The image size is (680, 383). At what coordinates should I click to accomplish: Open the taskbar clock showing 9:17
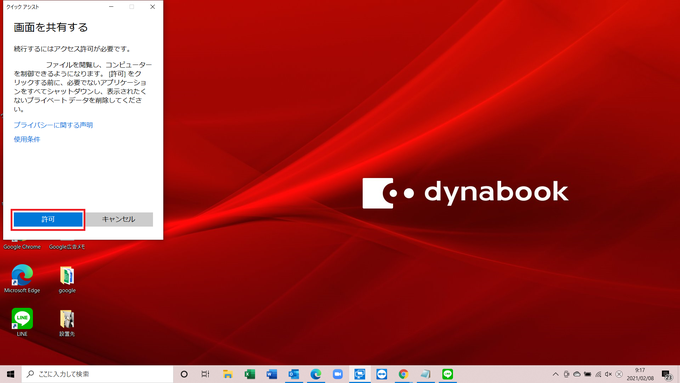click(640, 374)
